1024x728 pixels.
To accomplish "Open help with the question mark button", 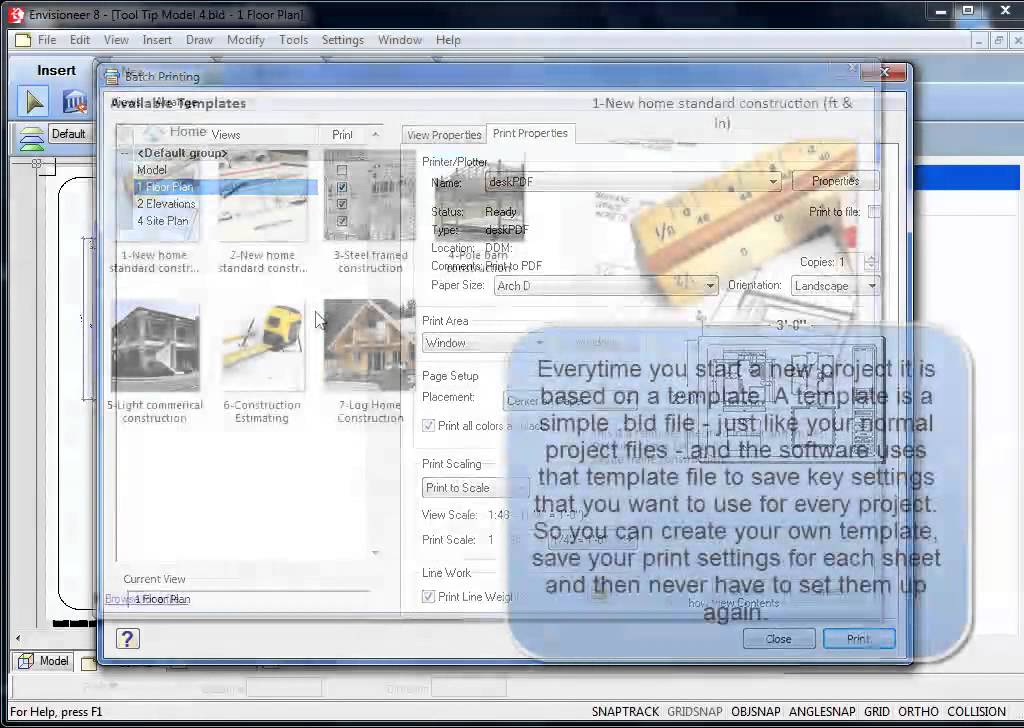I will (127, 639).
